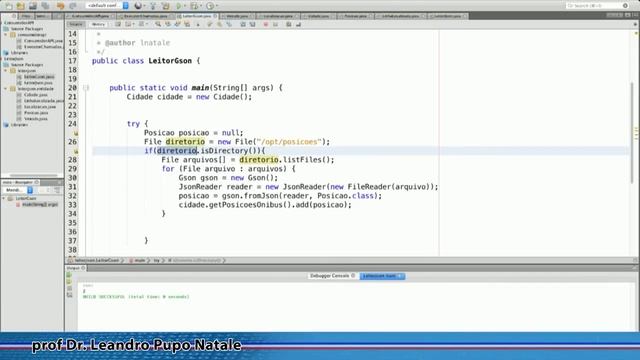This screenshot has width=640, height=360.
Task: Click the Stop icon in Output sidebar
Action: pos(69,288)
